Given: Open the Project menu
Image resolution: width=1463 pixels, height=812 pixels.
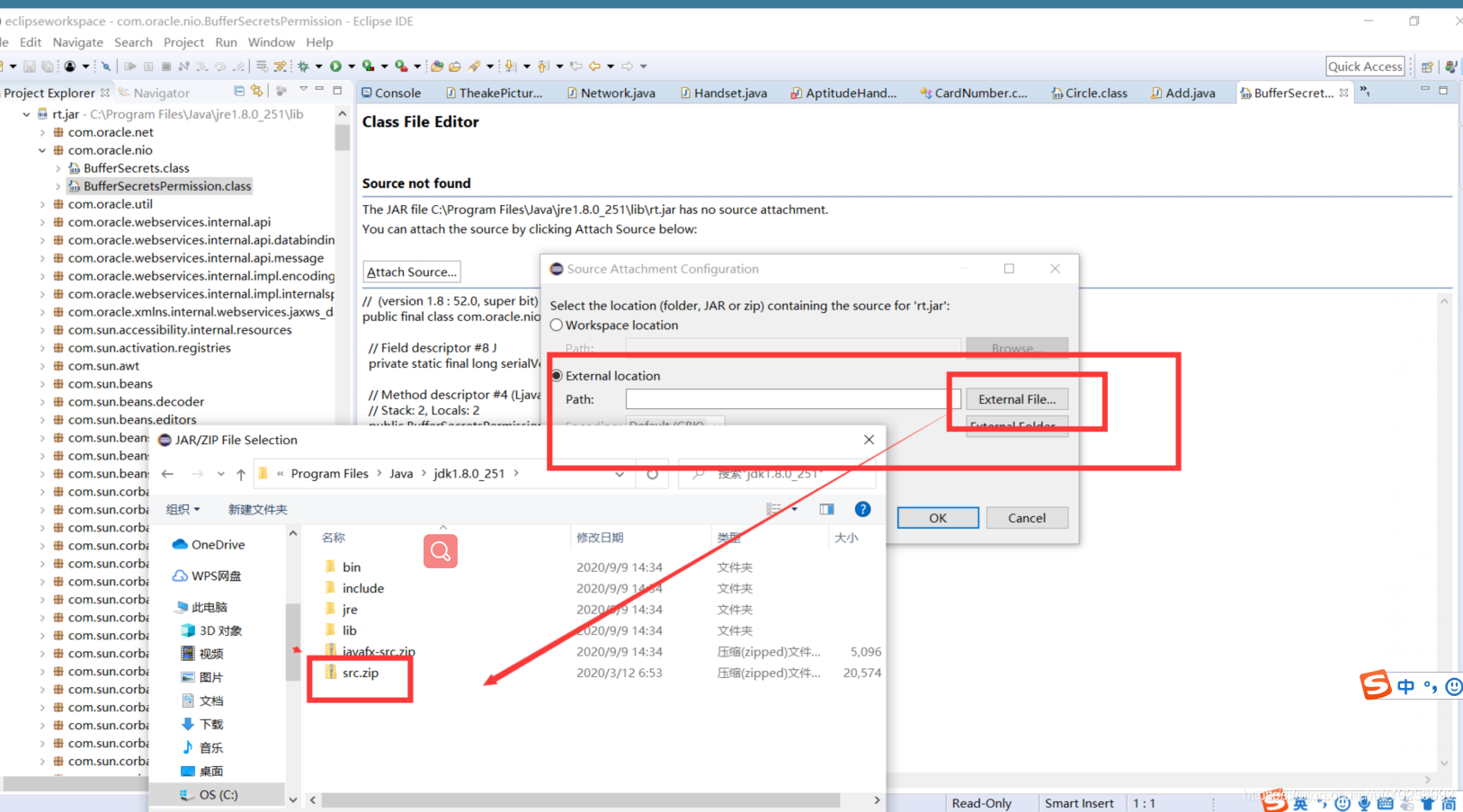Looking at the screenshot, I should [183, 42].
